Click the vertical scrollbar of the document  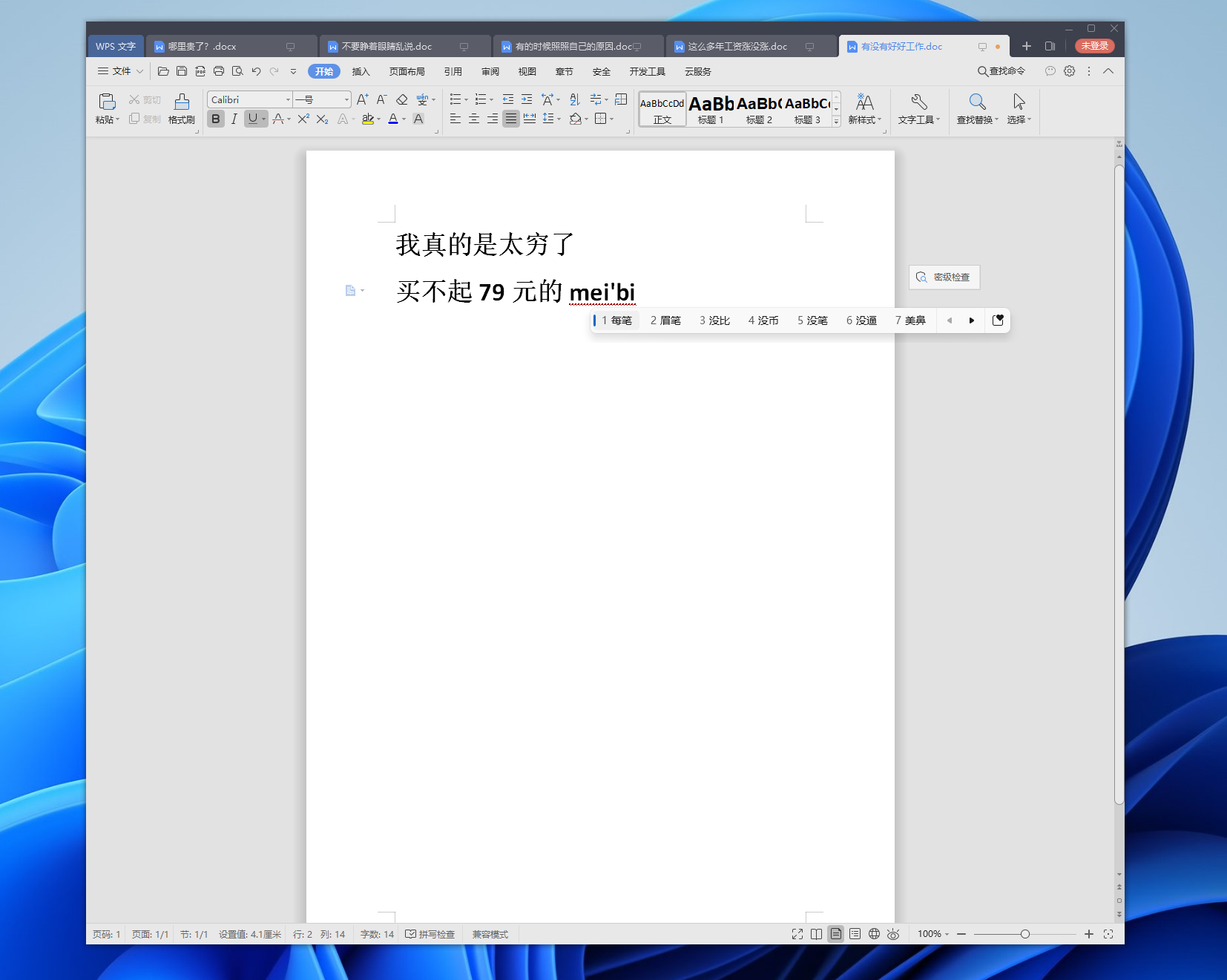[x=1119, y=485]
